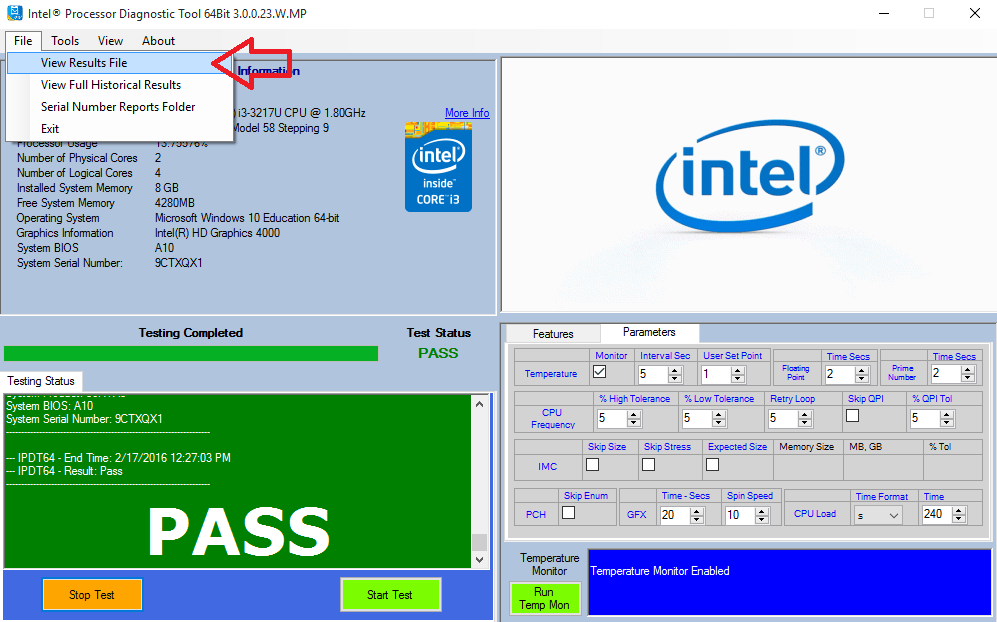Choose Exit from the File menu

(119, 128)
